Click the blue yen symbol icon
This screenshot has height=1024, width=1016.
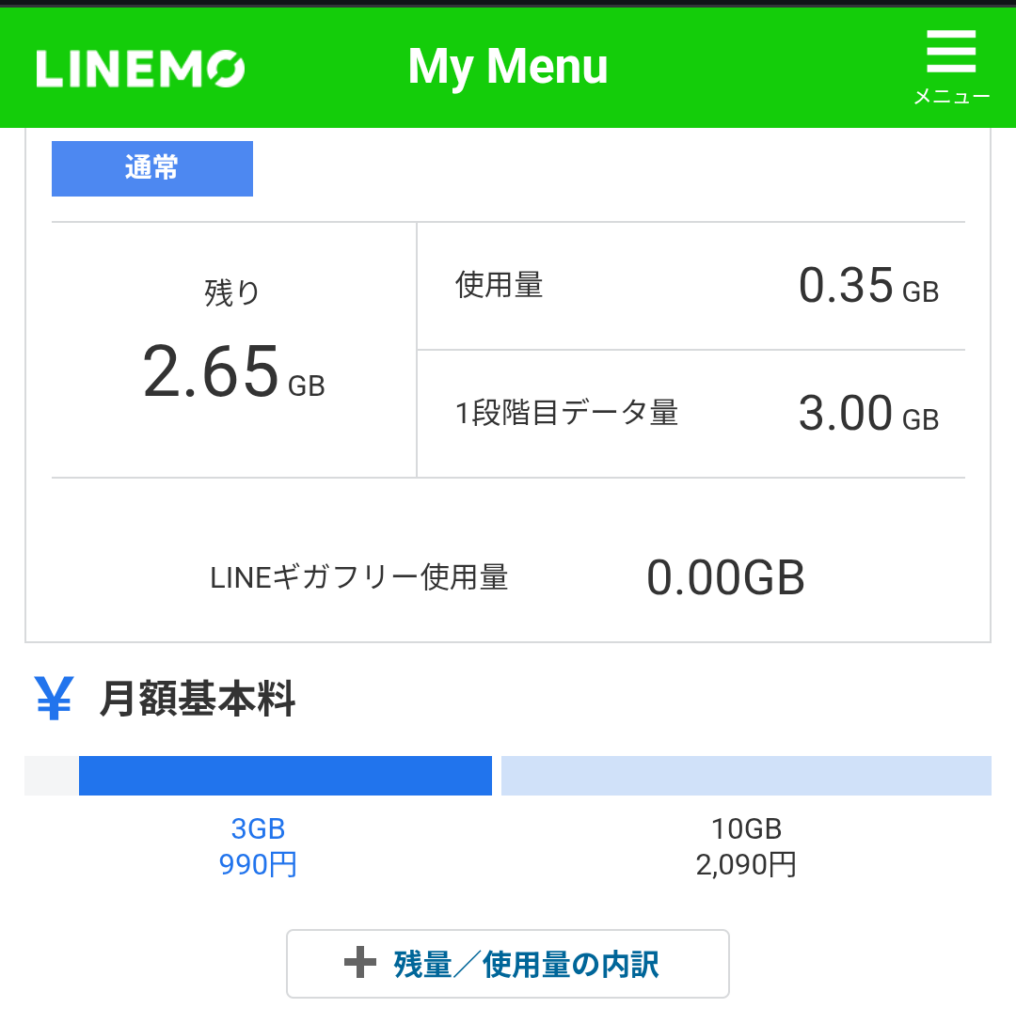tap(54, 698)
